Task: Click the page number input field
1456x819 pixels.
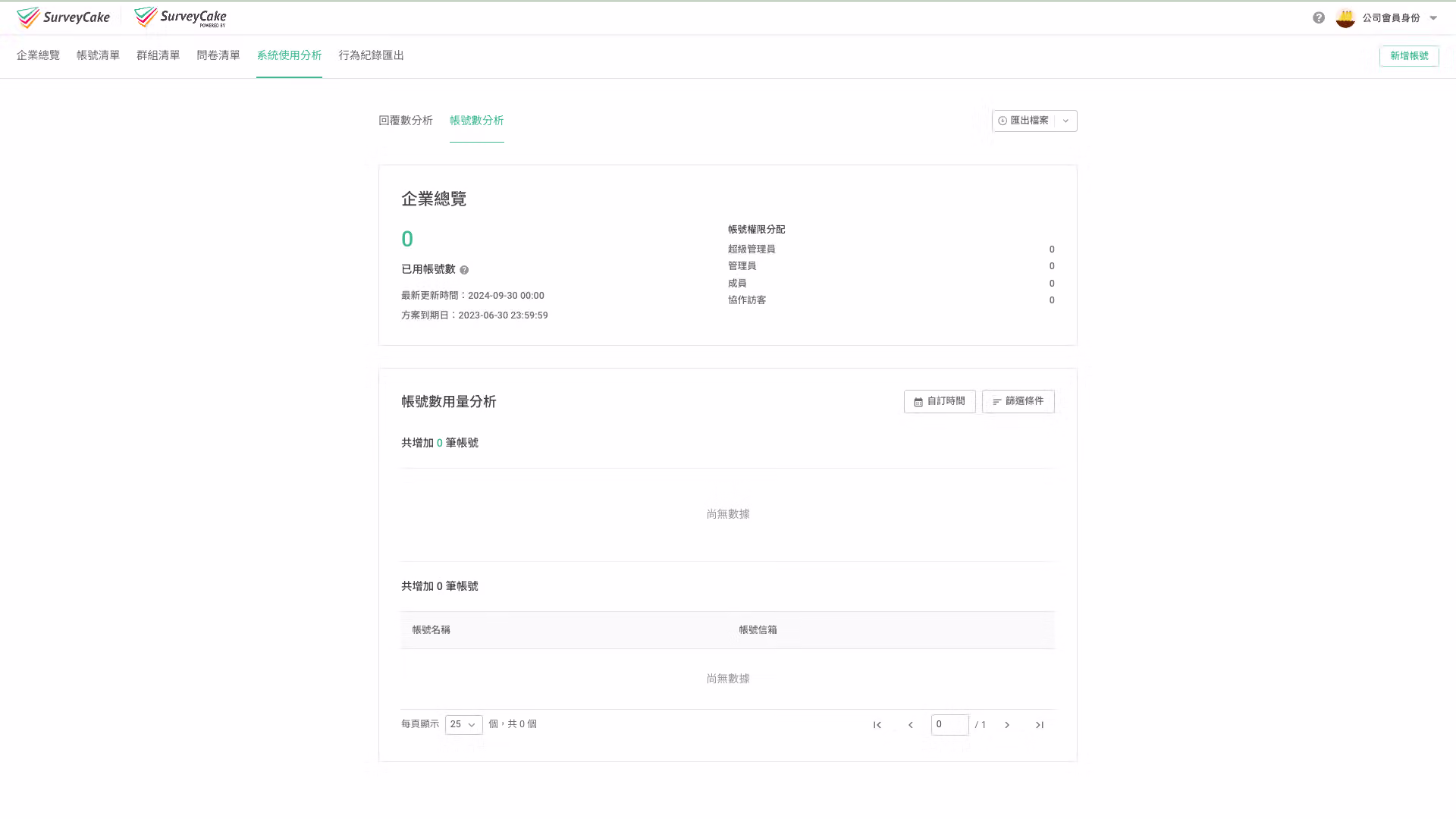Action: (949, 725)
